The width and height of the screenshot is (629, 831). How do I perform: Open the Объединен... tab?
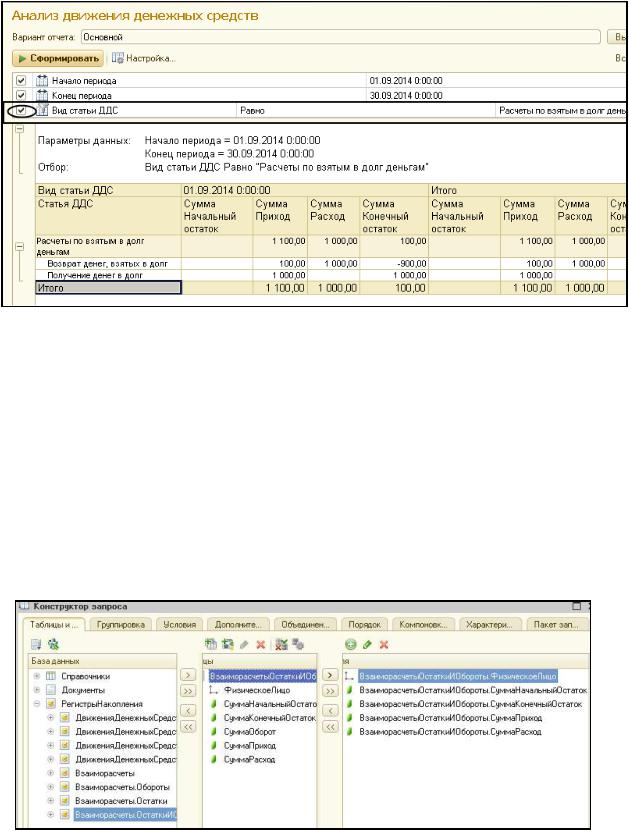coord(305,624)
